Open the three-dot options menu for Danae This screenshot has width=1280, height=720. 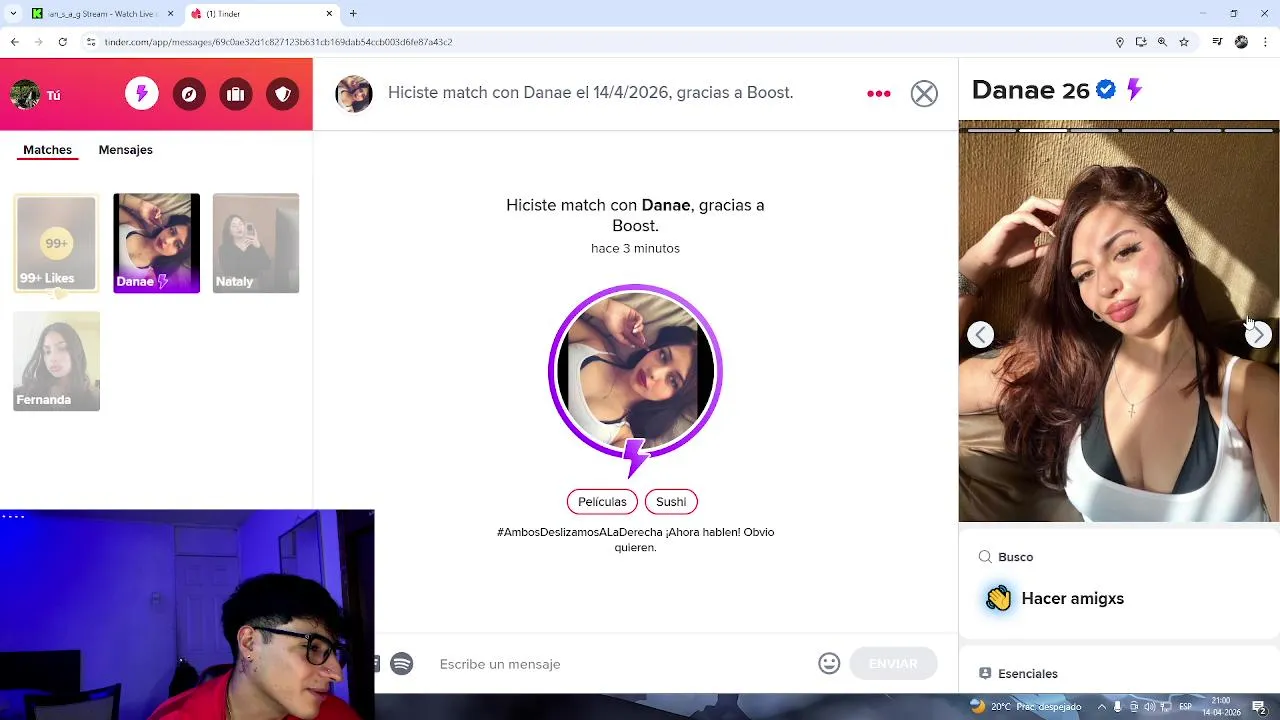pyautogui.click(x=878, y=93)
